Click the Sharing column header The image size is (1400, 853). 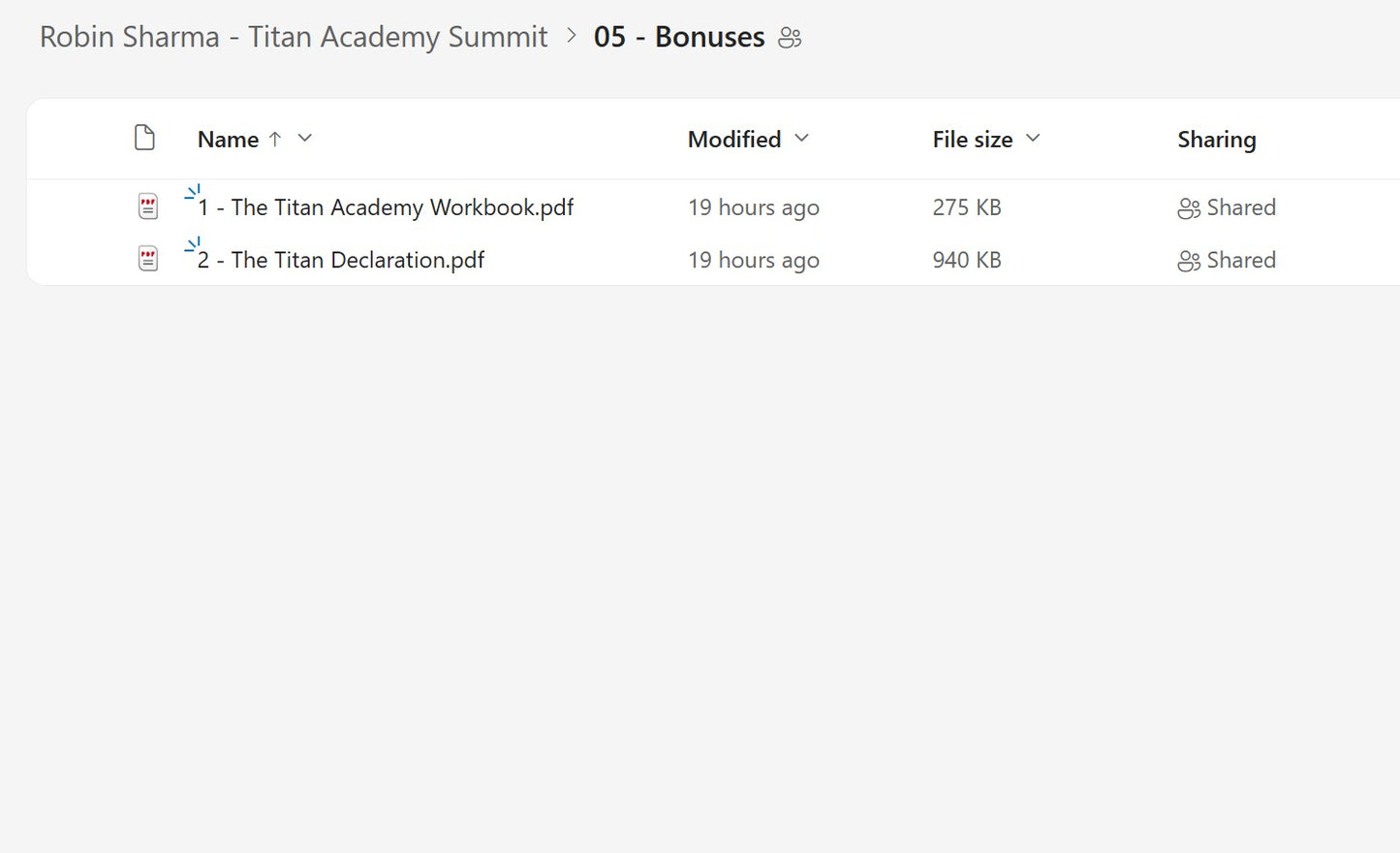(1216, 139)
